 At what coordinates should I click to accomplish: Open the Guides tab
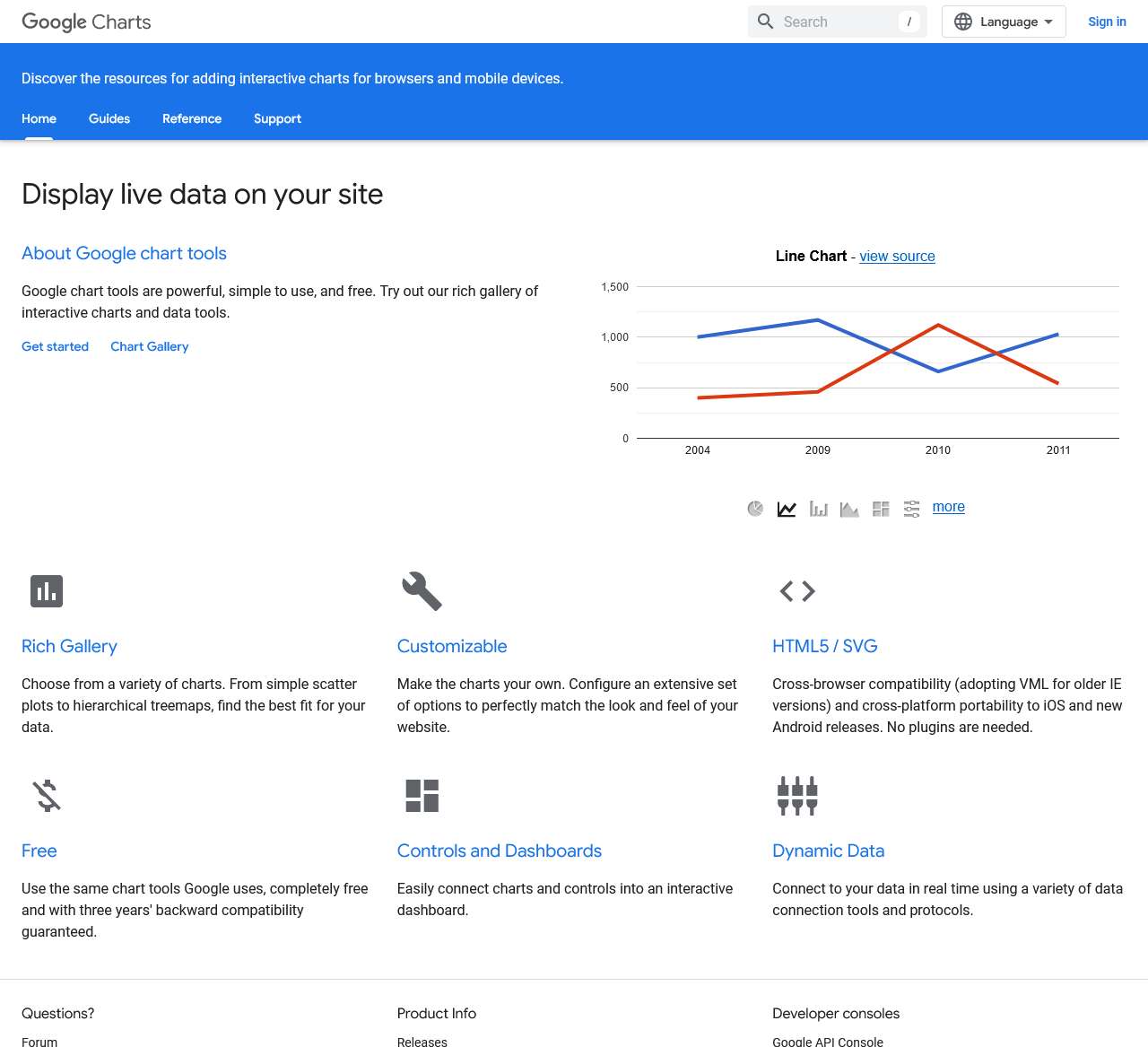pos(109,118)
